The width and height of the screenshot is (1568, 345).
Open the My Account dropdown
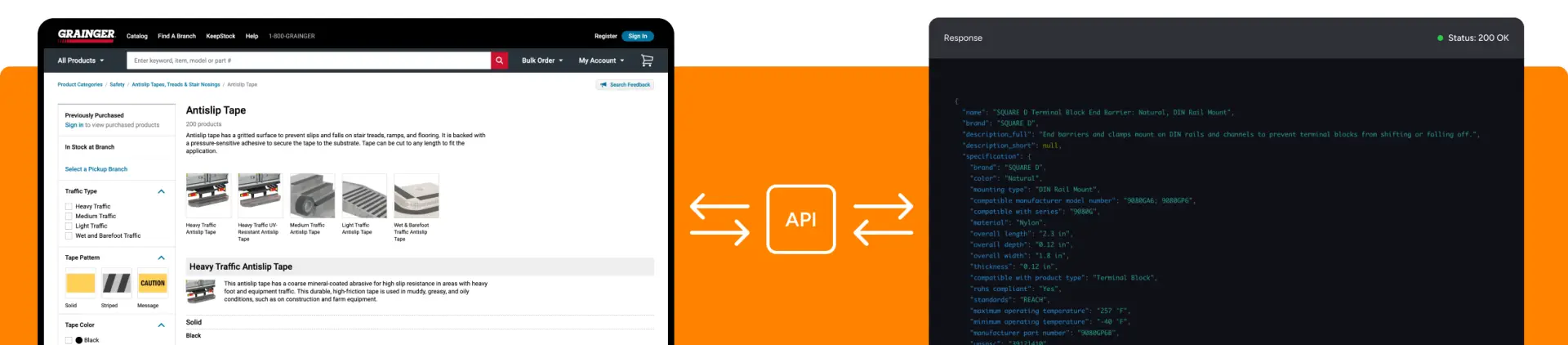pyautogui.click(x=601, y=60)
